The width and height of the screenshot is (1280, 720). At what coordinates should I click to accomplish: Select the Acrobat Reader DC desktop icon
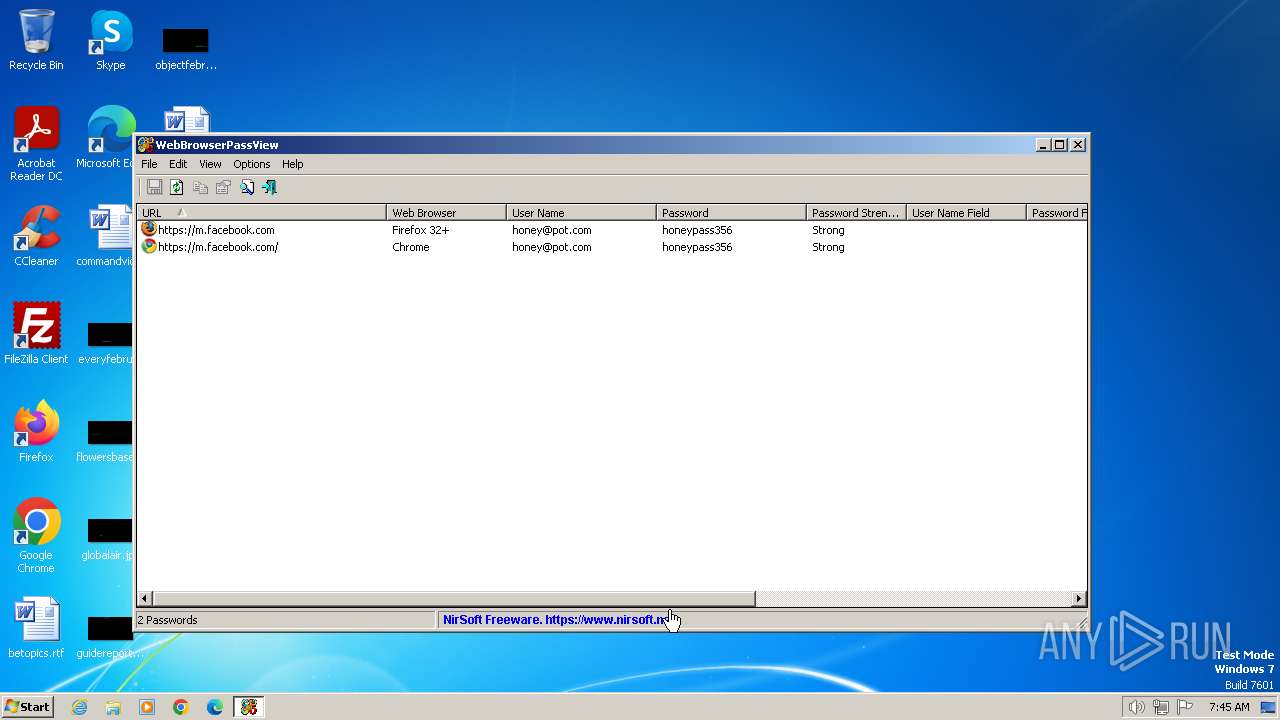coord(36,144)
